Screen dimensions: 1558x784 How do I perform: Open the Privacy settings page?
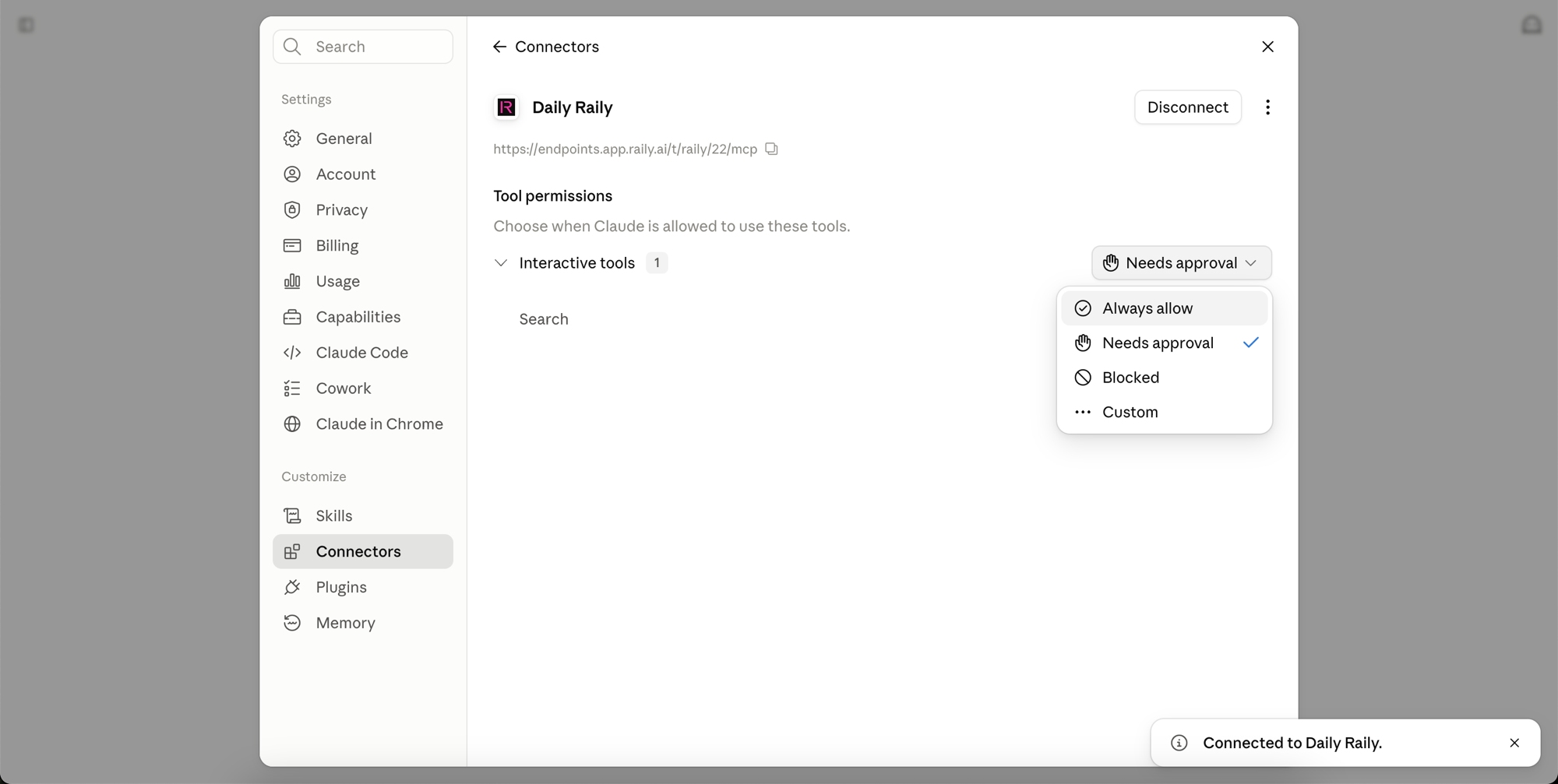tap(363, 210)
